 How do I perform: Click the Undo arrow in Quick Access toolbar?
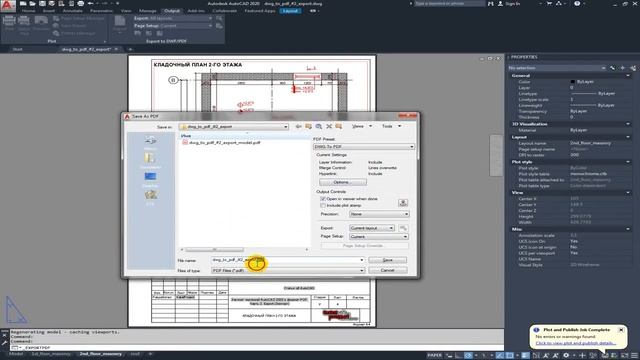coord(91,3)
